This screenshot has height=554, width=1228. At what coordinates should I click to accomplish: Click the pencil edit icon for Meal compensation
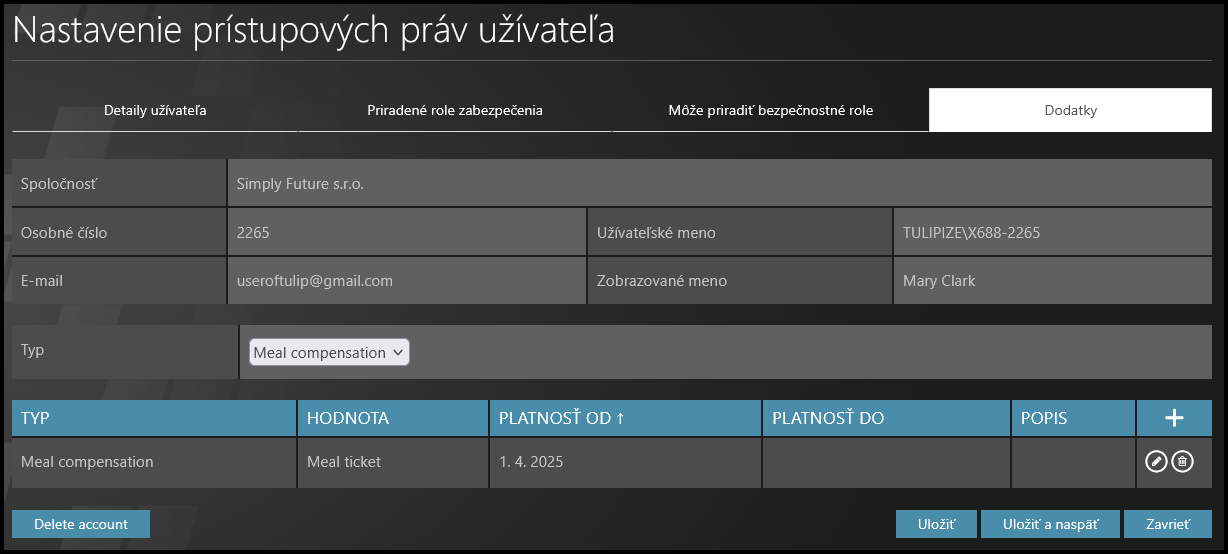[x=1156, y=462]
